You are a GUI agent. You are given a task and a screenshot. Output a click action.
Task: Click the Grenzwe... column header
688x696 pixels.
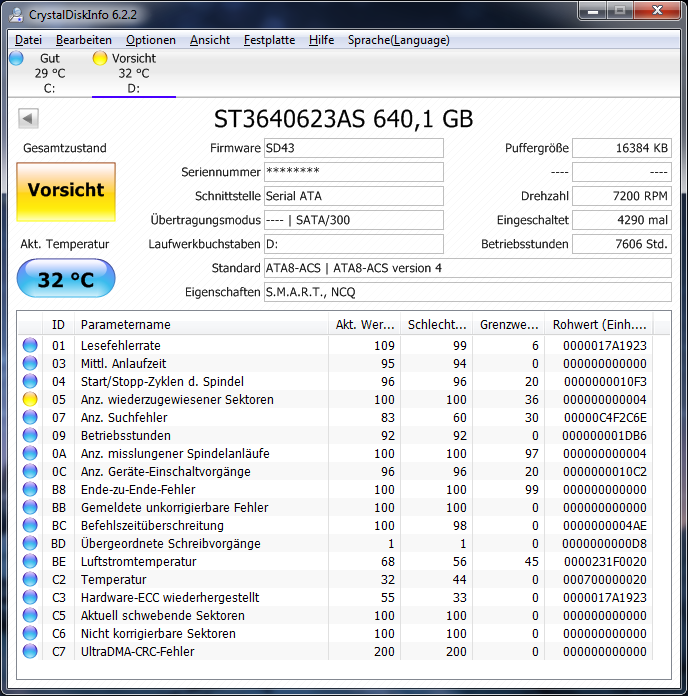(x=509, y=324)
